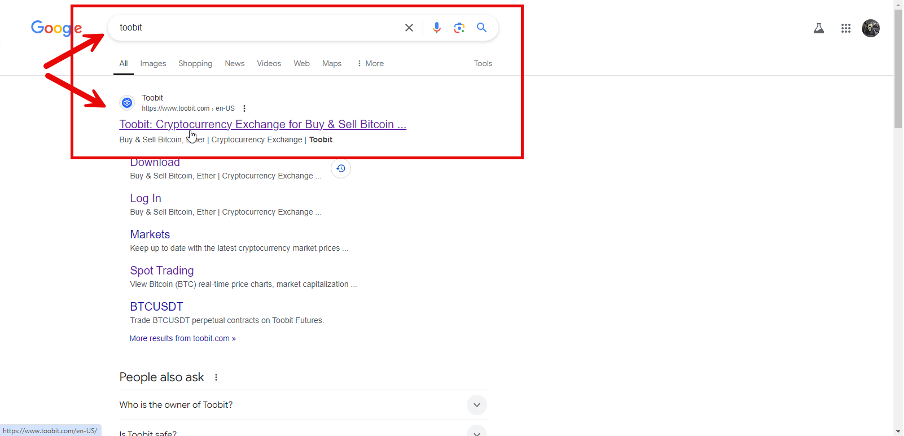The width and height of the screenshot is (904, 436).
Task: Select the All results tab
Action: click(x=123, y=63)
